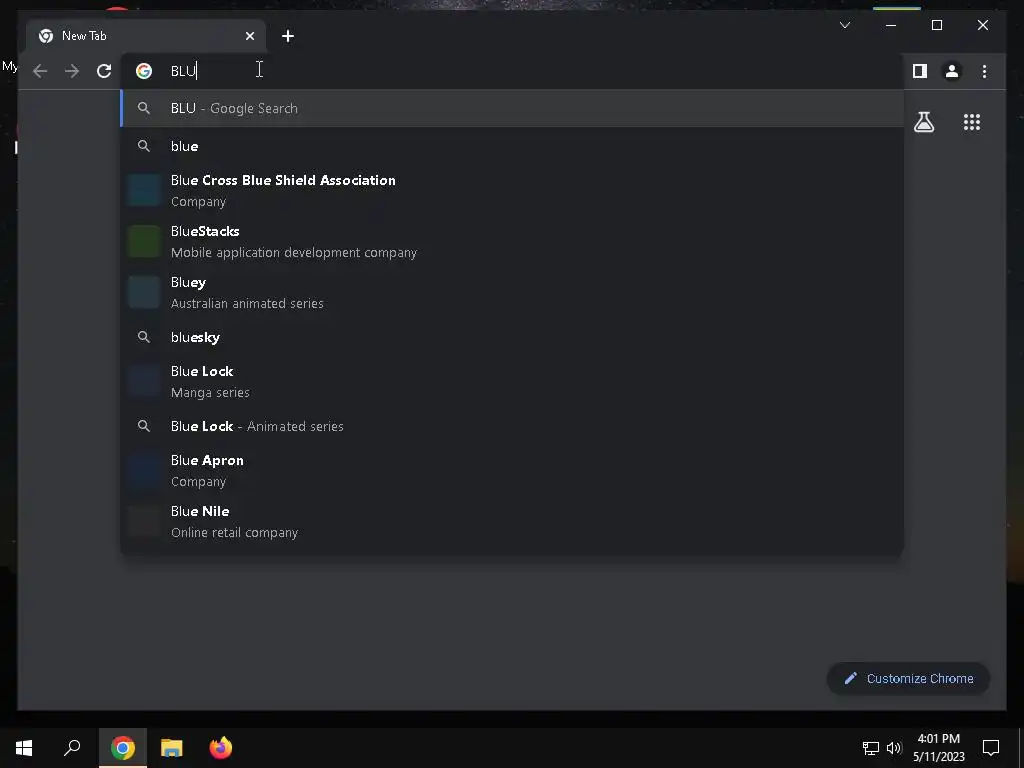The height and width of the screenshot is (768, 1024).
Task: Select the 'Blue Lock - Animated series' suggestion
Action: (x=513, y=426)
